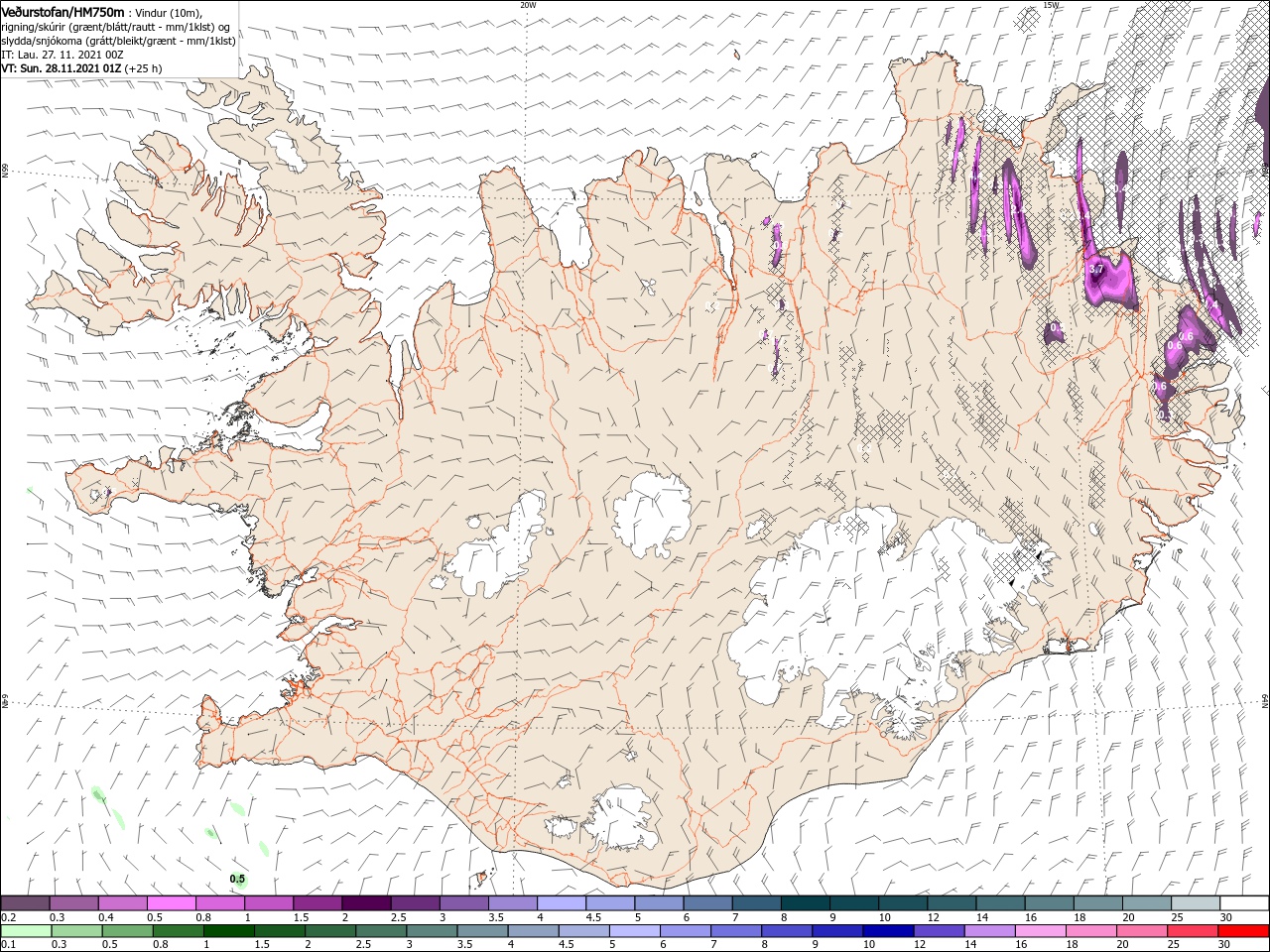This screenshot has width=1270, height=952.
Task: Click the 20W longitude label
Action: [528, 5]
